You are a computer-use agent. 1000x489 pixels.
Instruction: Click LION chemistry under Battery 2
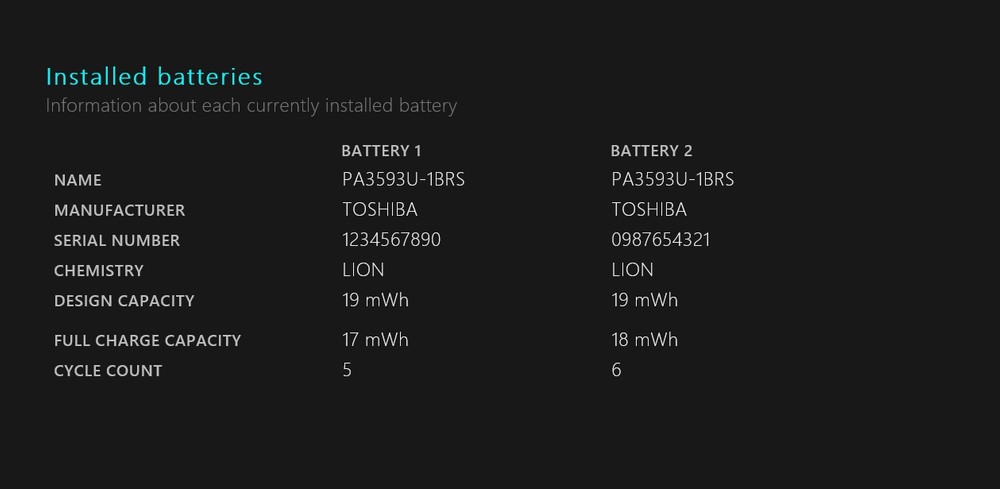[x=633, y=270]
